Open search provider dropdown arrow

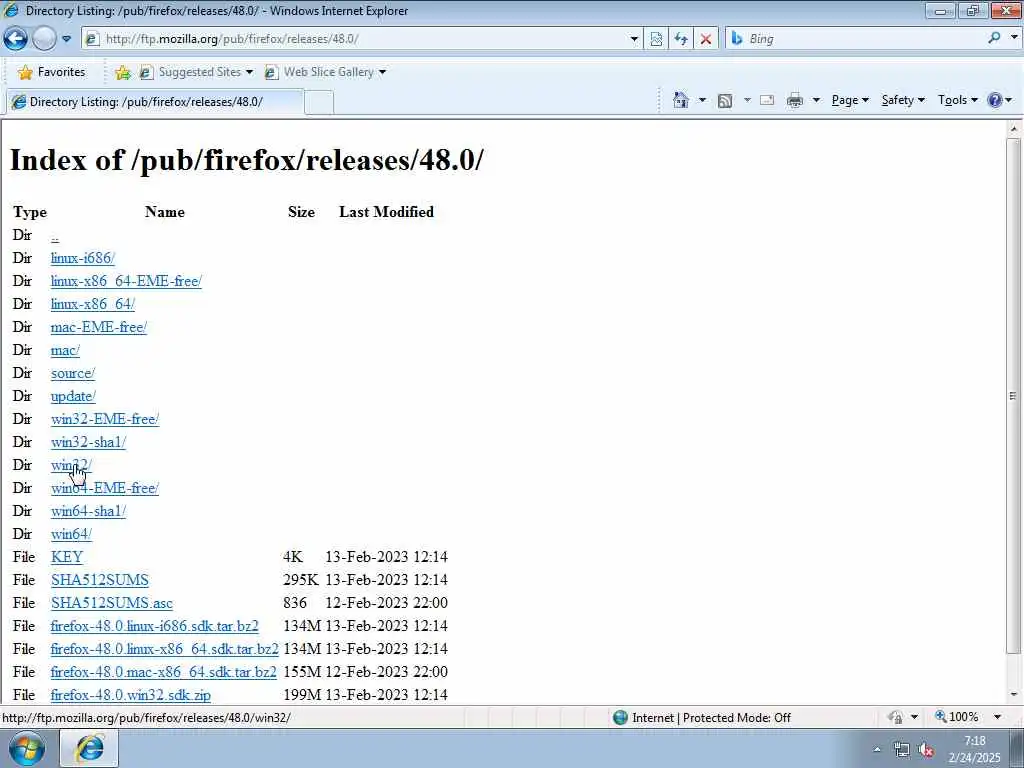pos(1014,38)
